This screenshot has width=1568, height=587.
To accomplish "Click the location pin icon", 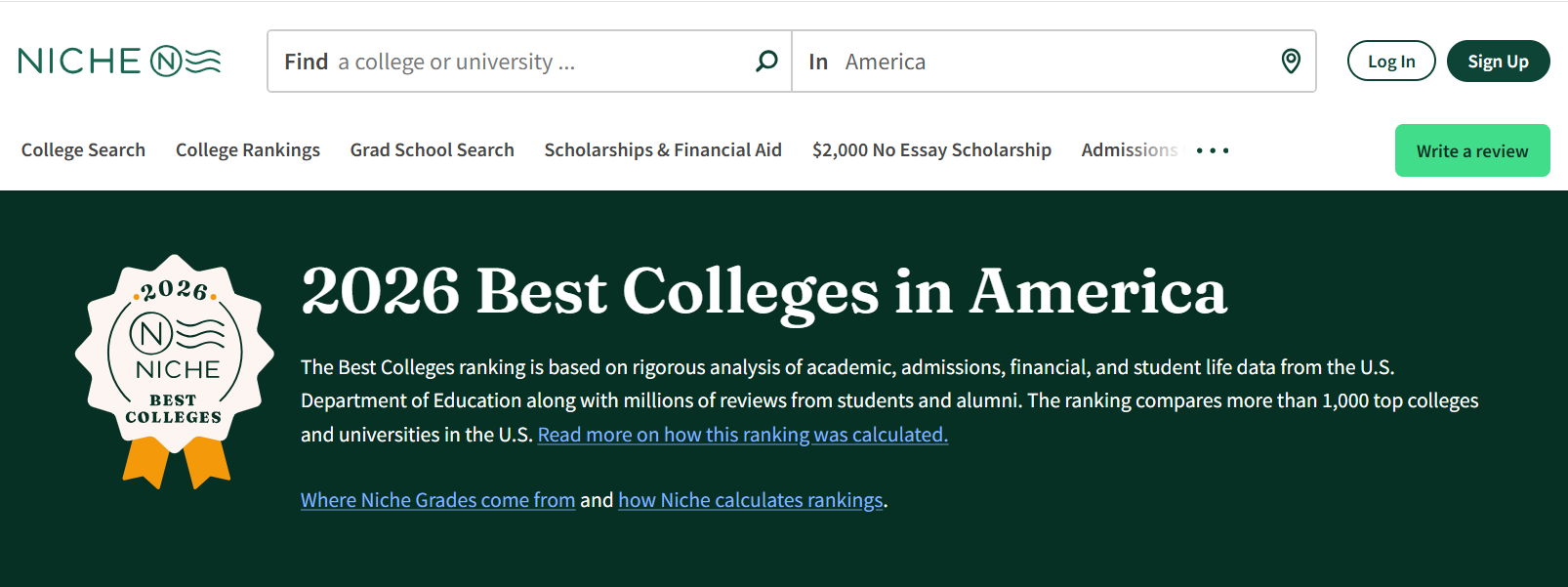I will [1291, 62].
